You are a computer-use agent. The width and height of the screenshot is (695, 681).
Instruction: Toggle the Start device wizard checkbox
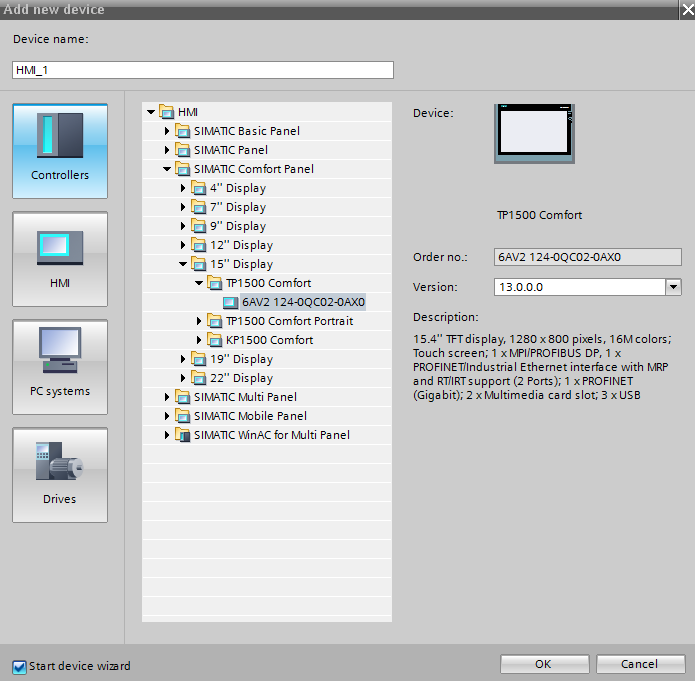pos(19,667)
